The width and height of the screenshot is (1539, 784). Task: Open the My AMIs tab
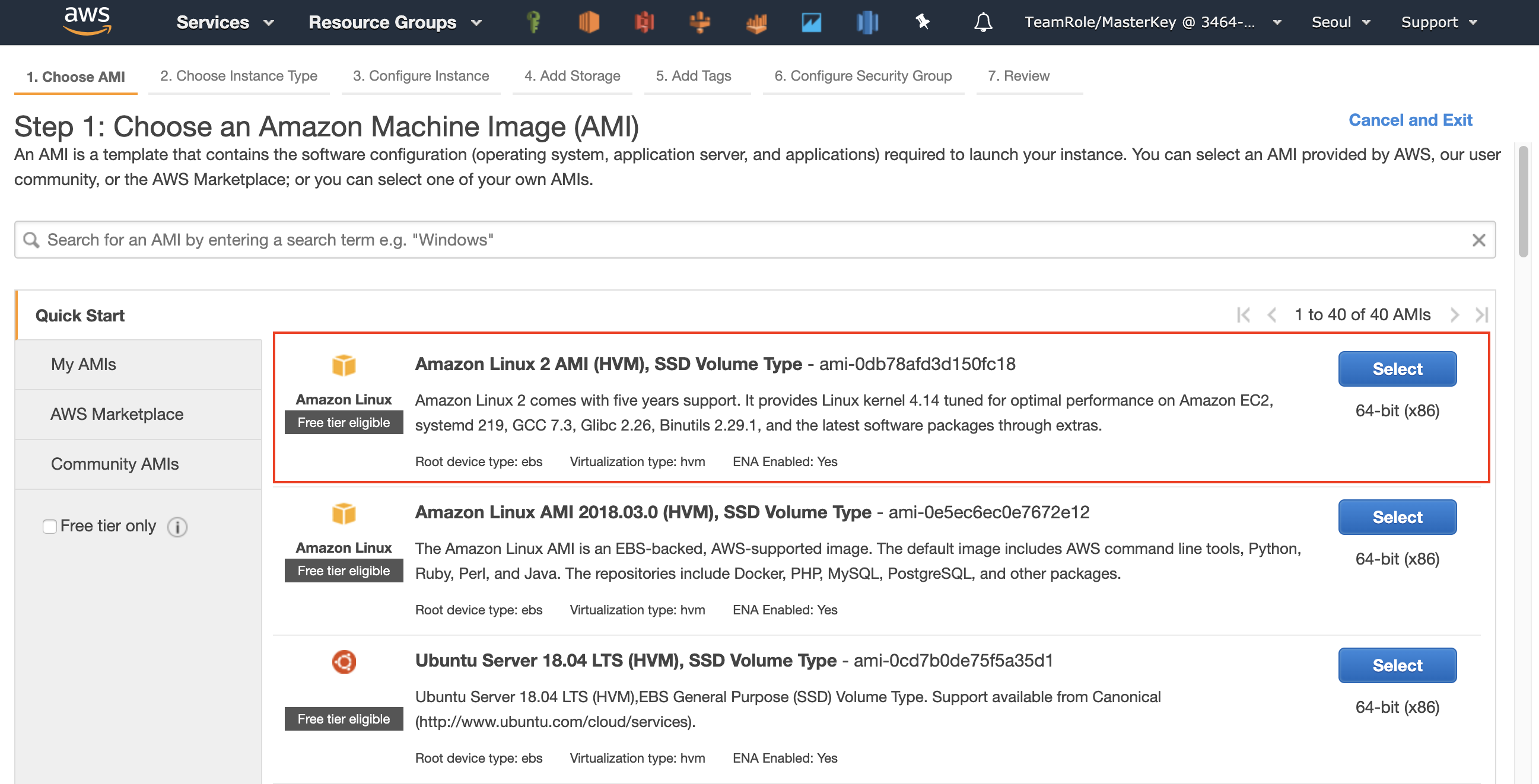click(x=84, y=364)
